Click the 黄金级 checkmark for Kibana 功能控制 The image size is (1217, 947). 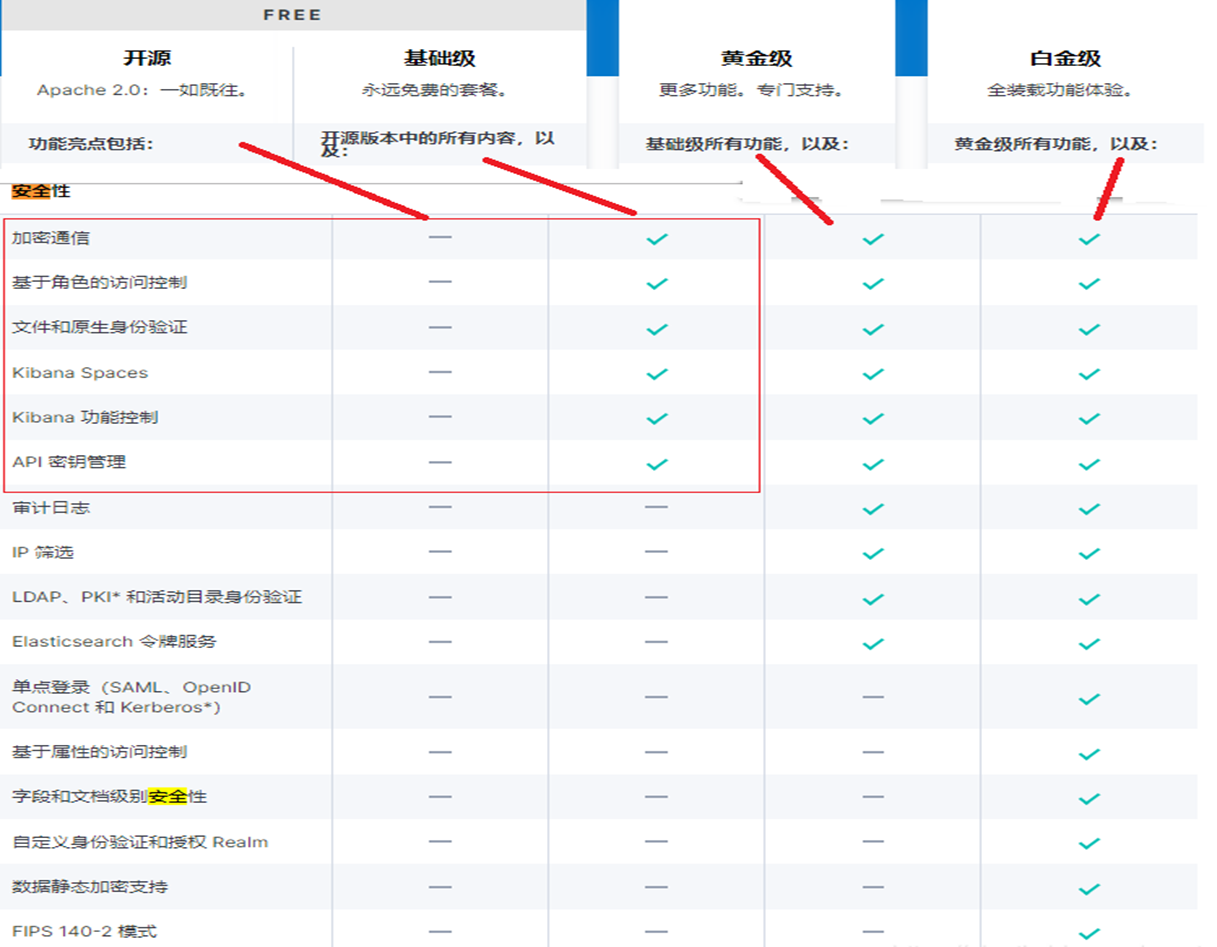click(x=873, y=419)
